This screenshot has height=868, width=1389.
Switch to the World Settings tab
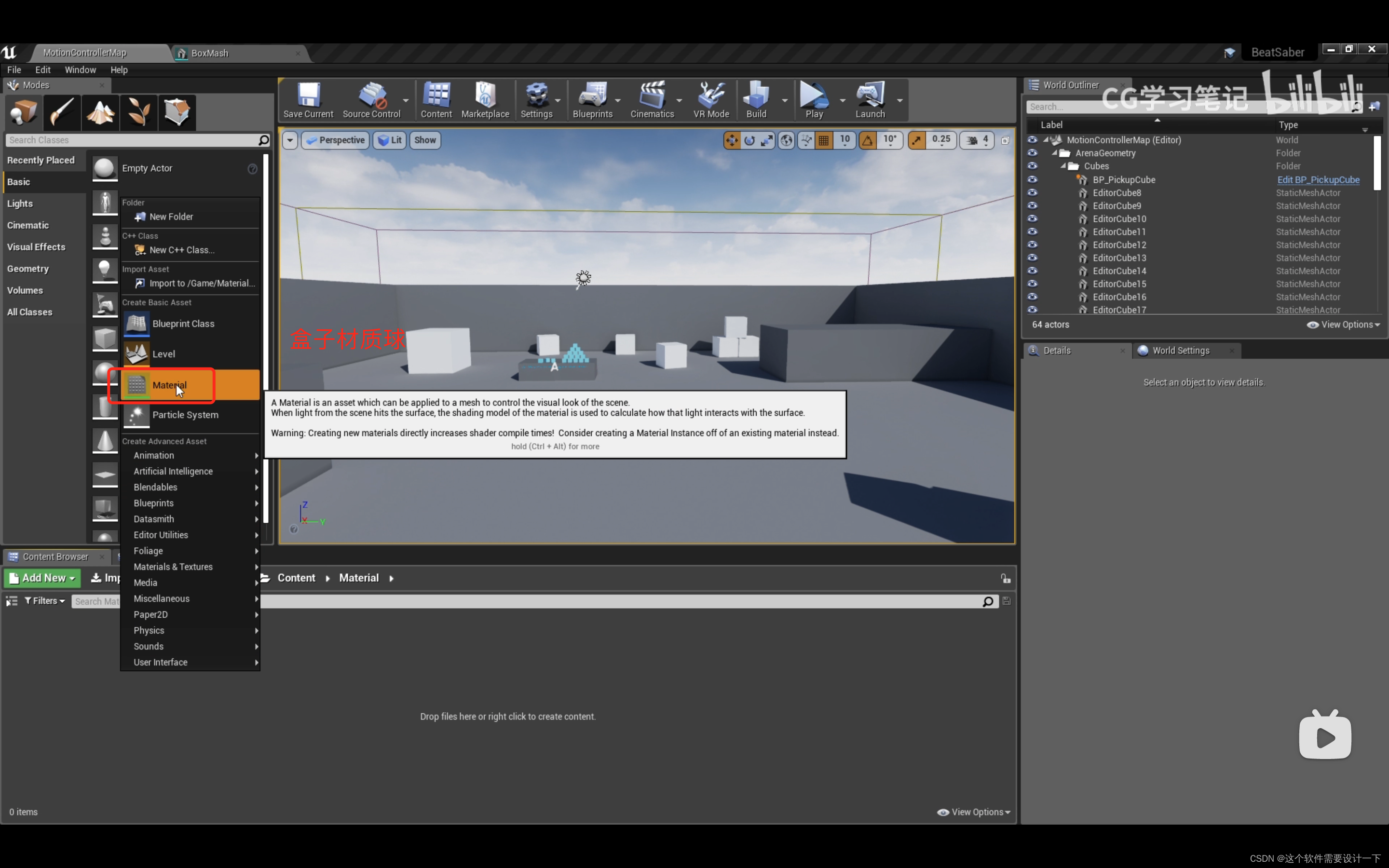[1180, 350]
